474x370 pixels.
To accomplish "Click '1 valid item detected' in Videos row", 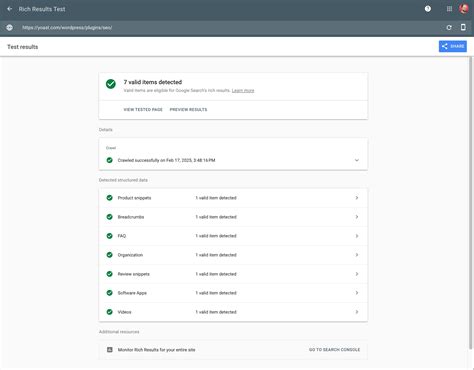I will 216,312.
